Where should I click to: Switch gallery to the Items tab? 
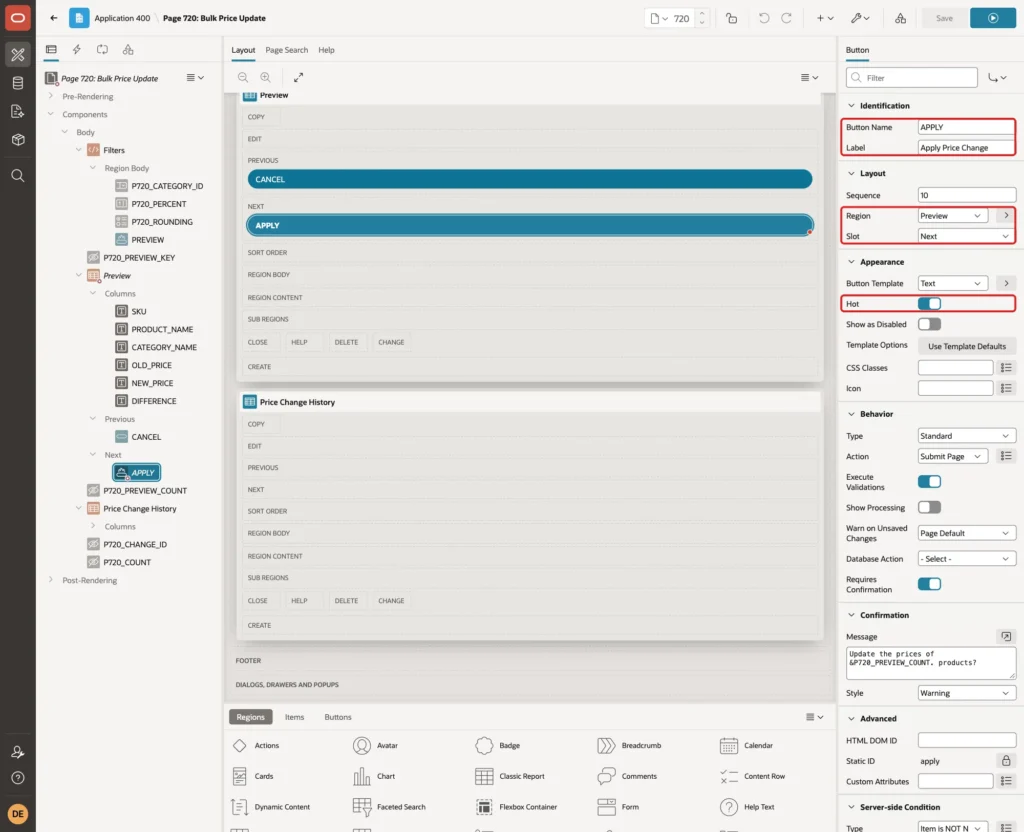click(x=295, y=717)
